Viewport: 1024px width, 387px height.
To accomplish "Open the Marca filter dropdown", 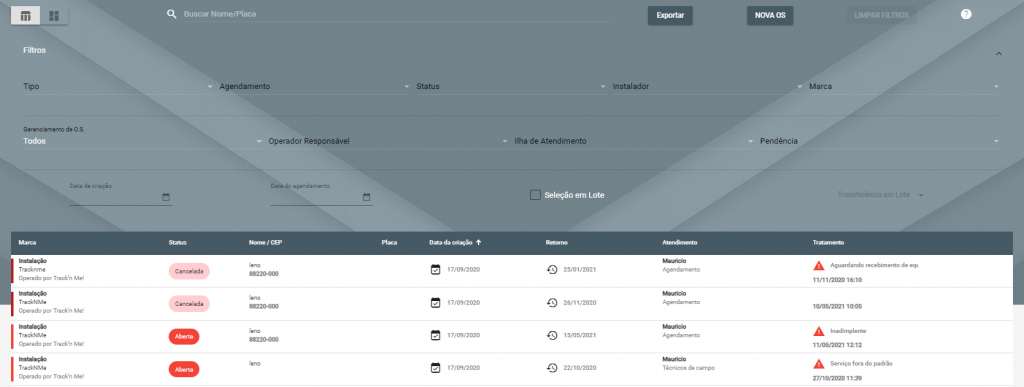I will pyautogui.click(x=904, y=86).
